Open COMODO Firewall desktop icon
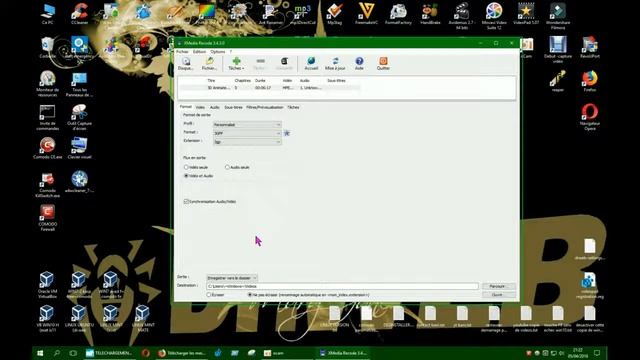Screen dimensions: 640x360 click(x=47, y=218)
